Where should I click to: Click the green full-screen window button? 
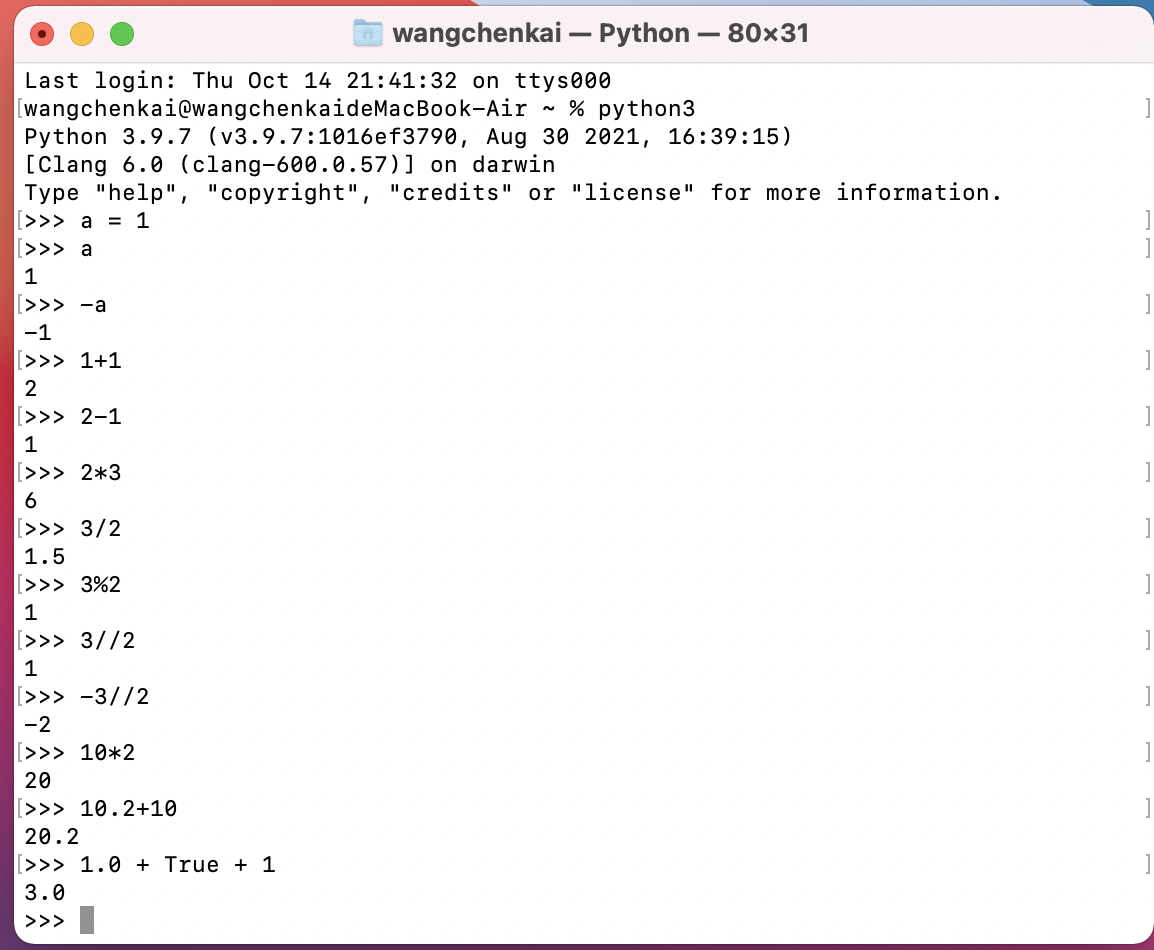click(x=122, y=34)
